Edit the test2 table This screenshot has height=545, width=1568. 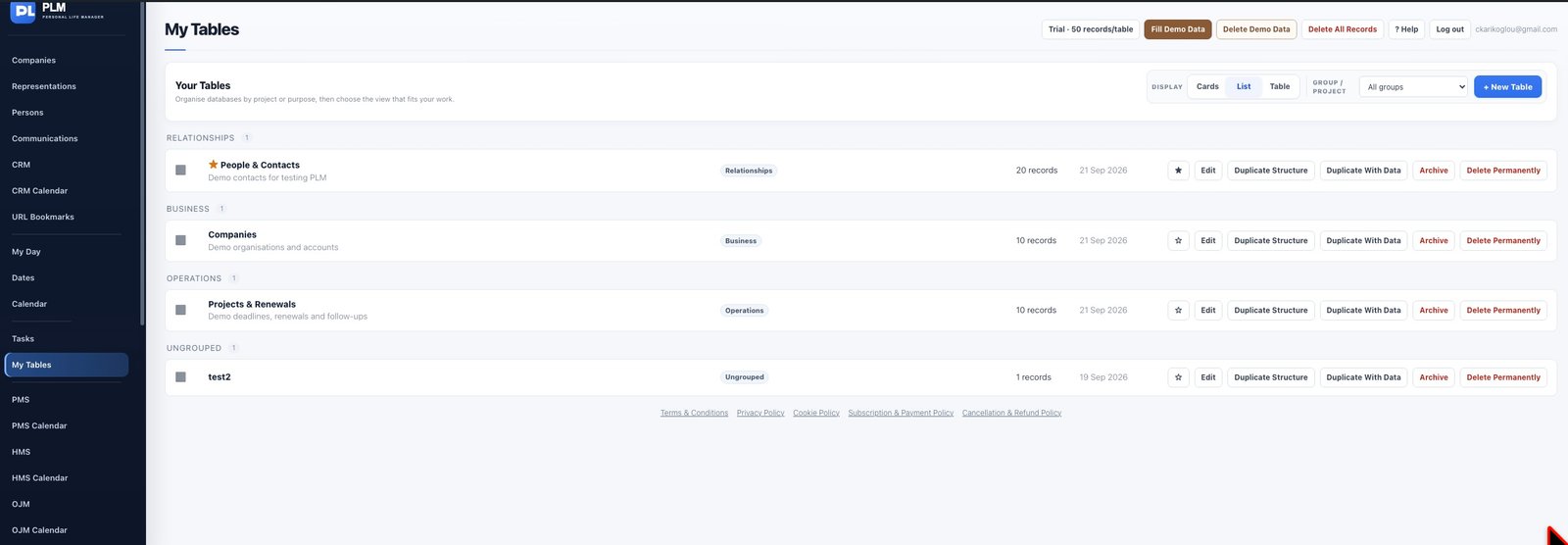point(1208,377)
